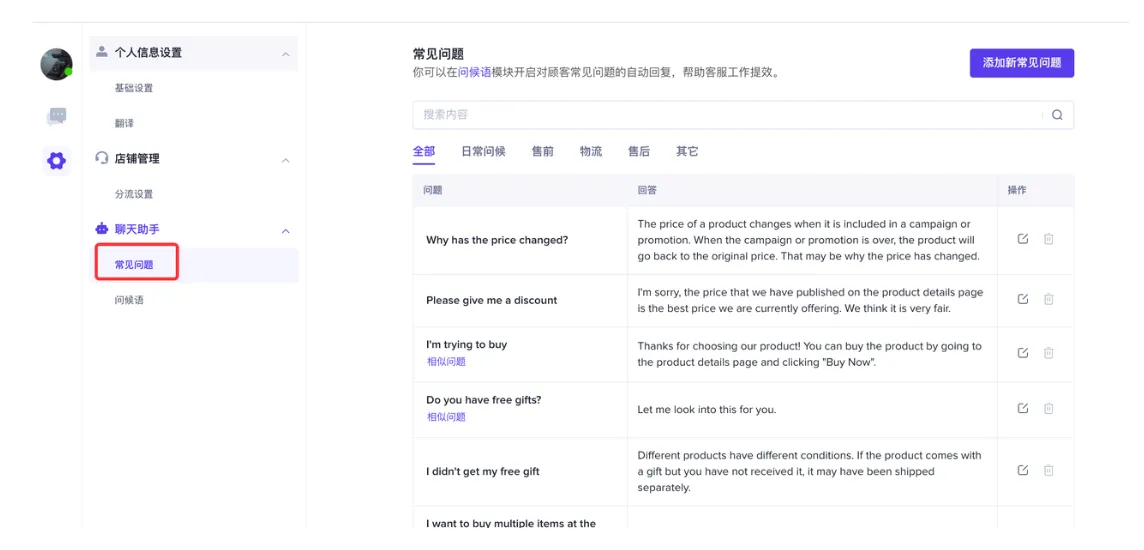Edit the 'Do you have free gifts?' entry
This screenshot has height=550, width=1144.
(1023, 408)
